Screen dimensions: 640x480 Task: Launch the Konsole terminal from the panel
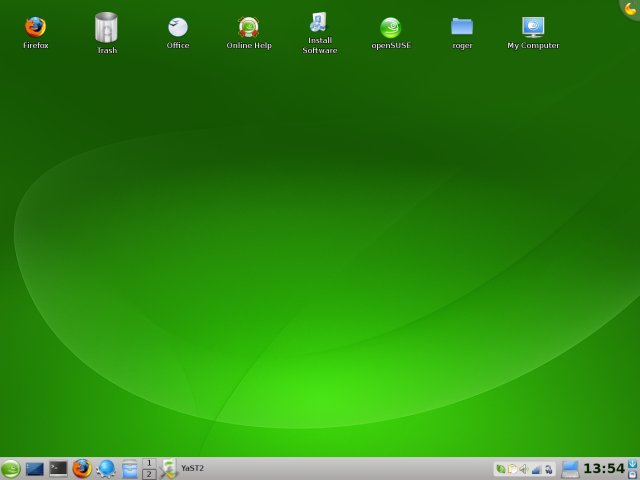(x=58, y=469)
